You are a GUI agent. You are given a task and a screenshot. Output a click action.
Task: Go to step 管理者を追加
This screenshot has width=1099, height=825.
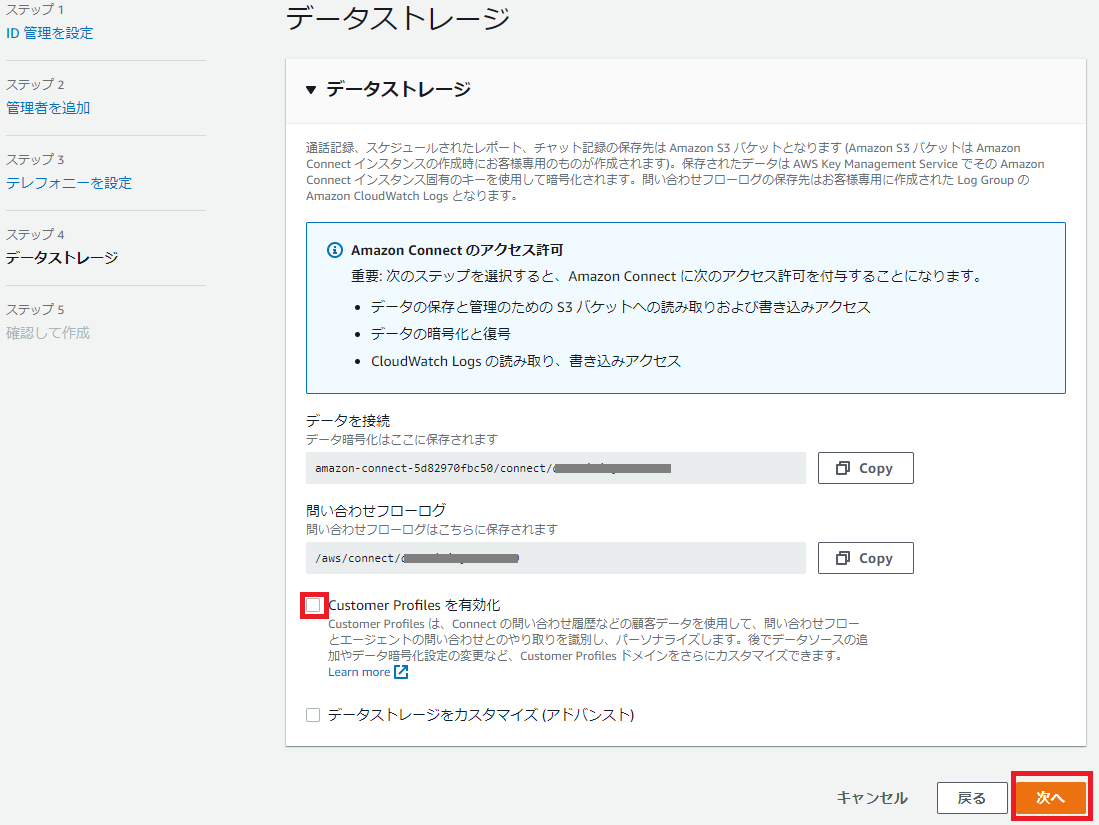pyautogui.click(x=48, y=108)
